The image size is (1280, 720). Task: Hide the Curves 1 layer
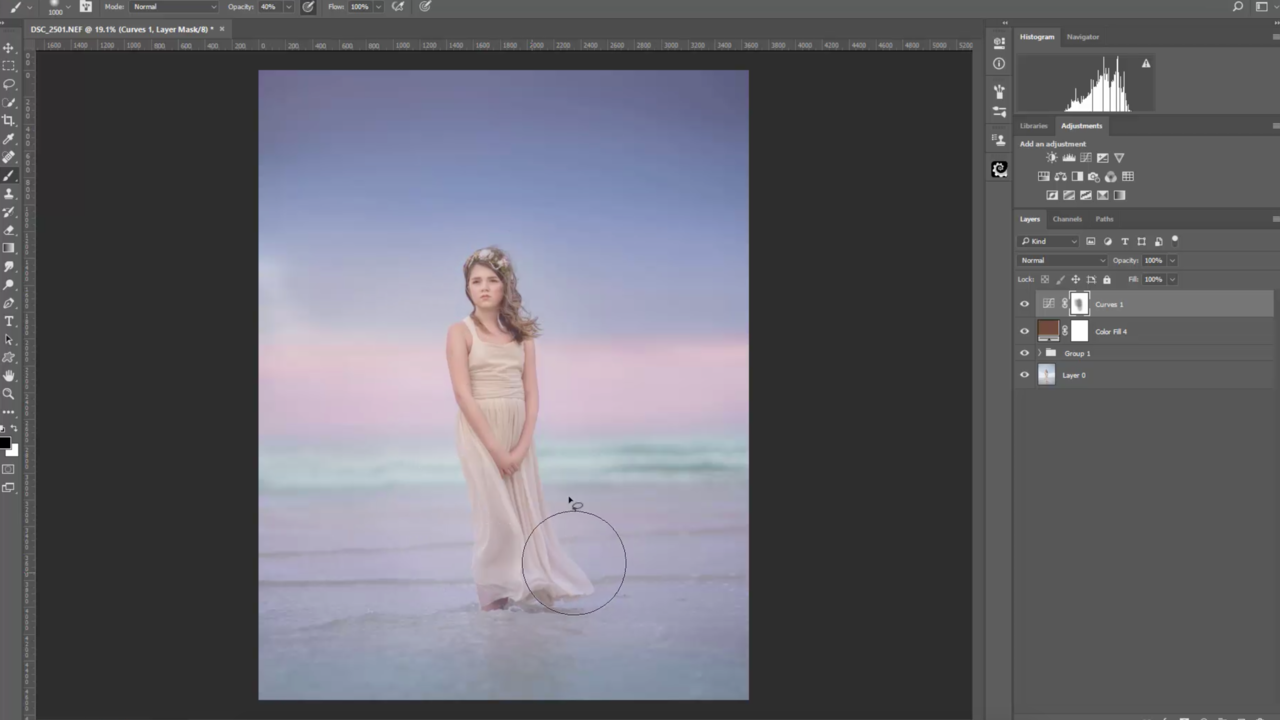point(1024,304)
